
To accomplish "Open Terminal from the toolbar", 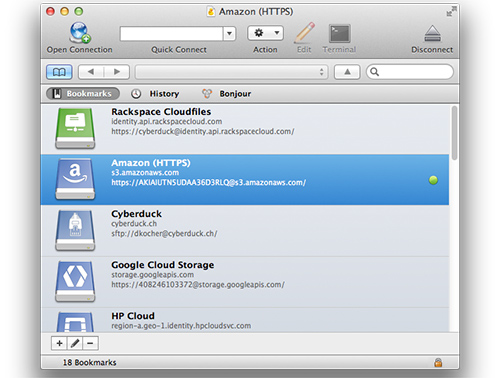I will coord(339,33).
